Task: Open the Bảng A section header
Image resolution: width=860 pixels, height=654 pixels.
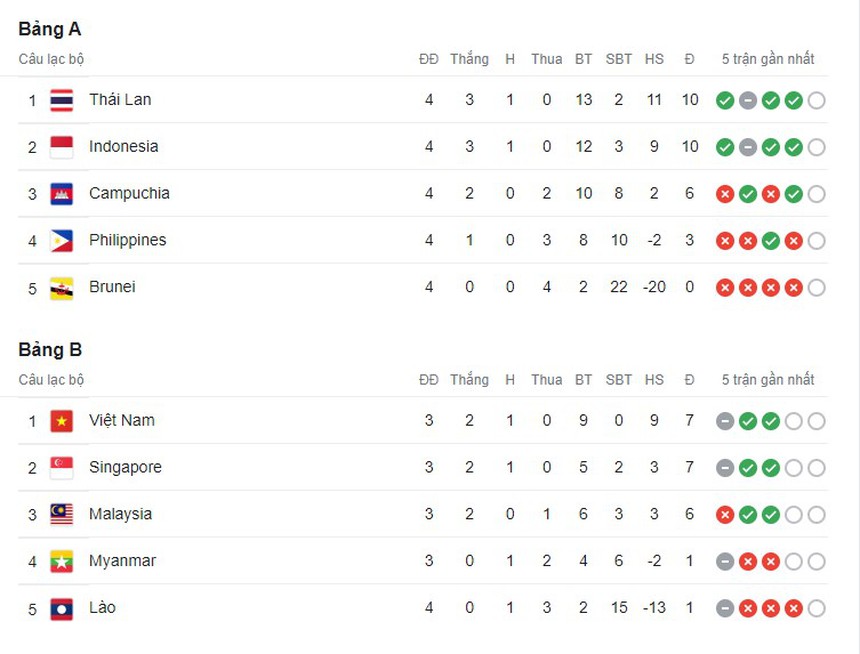Action: 49,29
